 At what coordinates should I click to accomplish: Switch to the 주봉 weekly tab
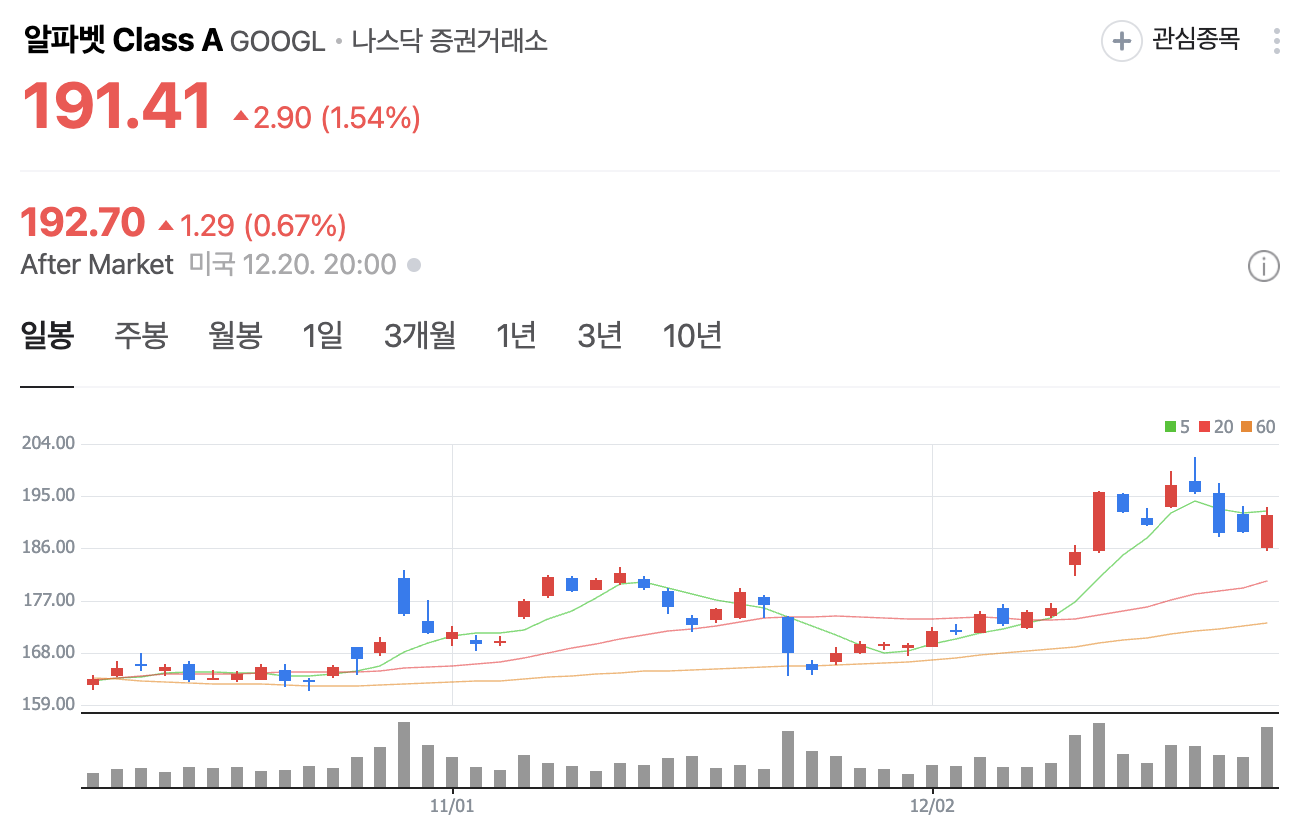tap(141, 335)
